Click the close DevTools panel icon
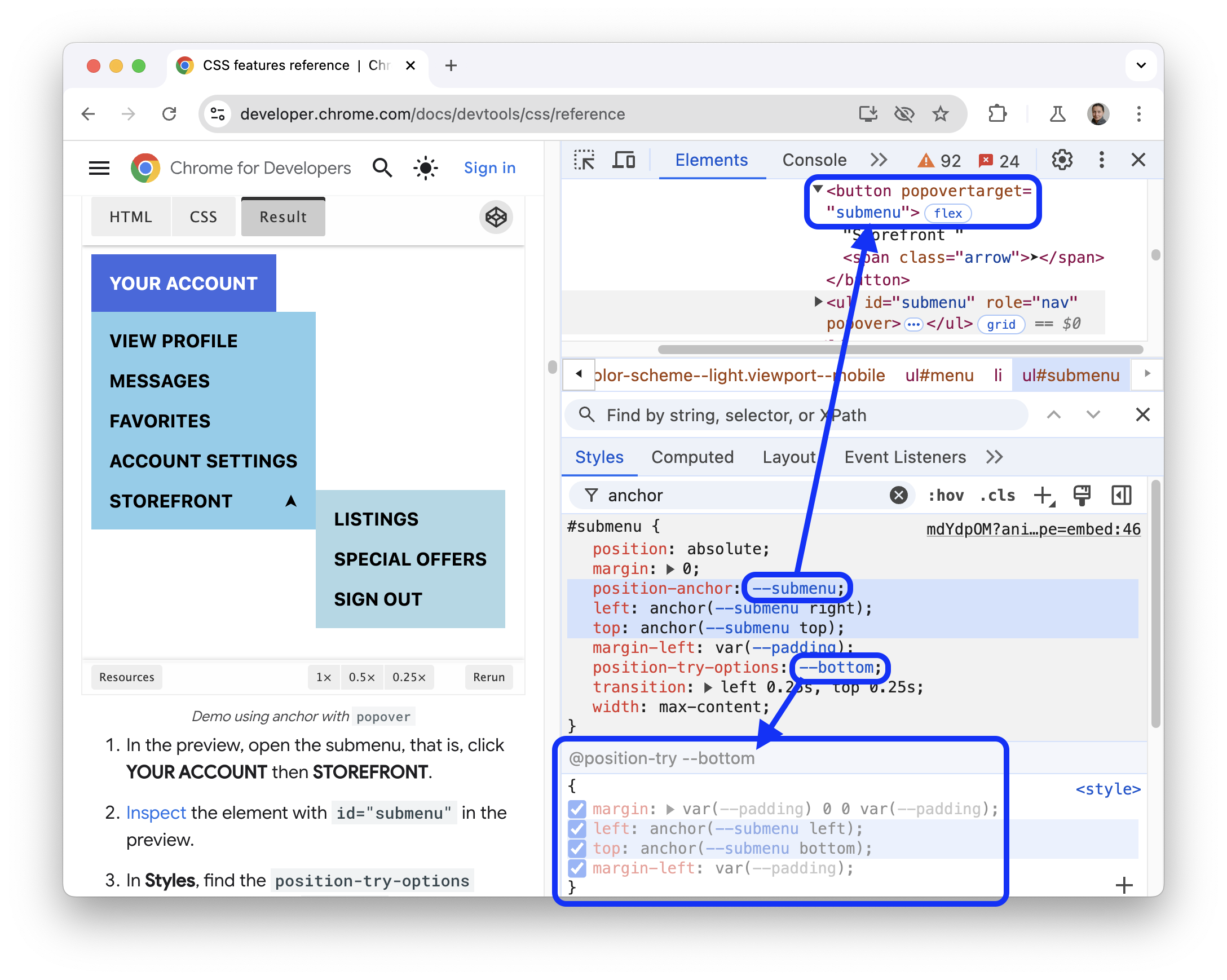The height and width of the screenshot is (980, 1227). click(1138, 160)
